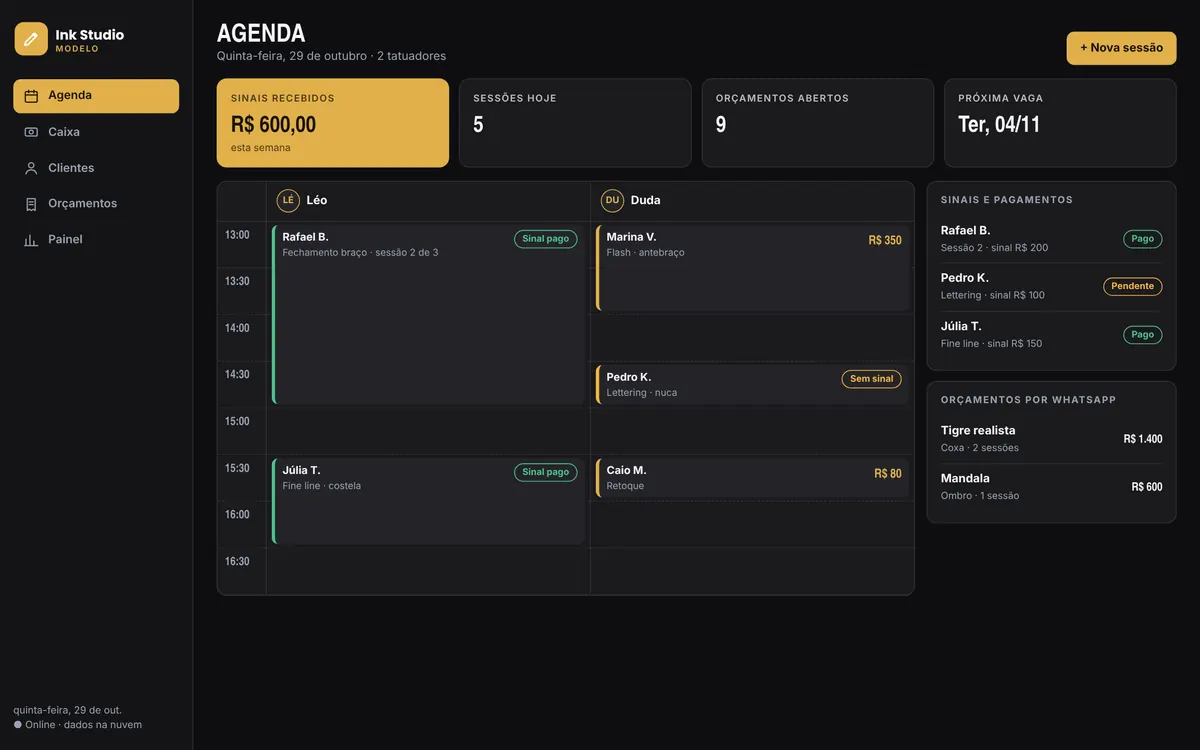Open Júlia T. Fine line costela session
The image size is (1200, 750).
point(428,501)
